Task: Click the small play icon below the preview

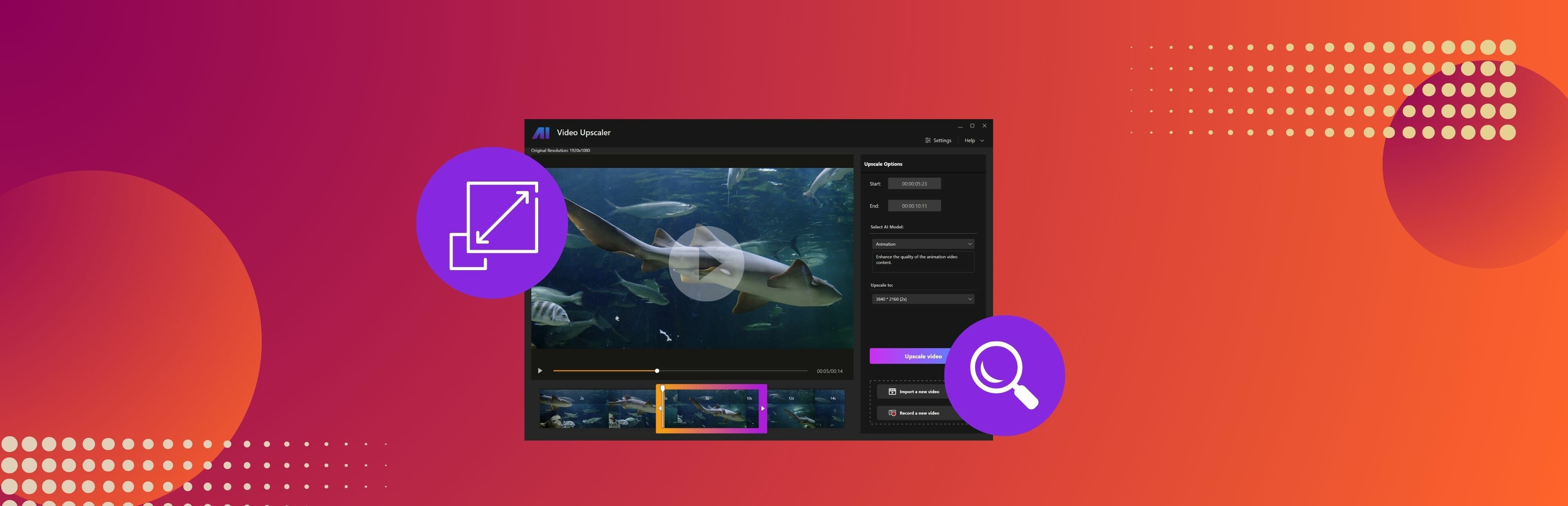Action: [540, 371]
